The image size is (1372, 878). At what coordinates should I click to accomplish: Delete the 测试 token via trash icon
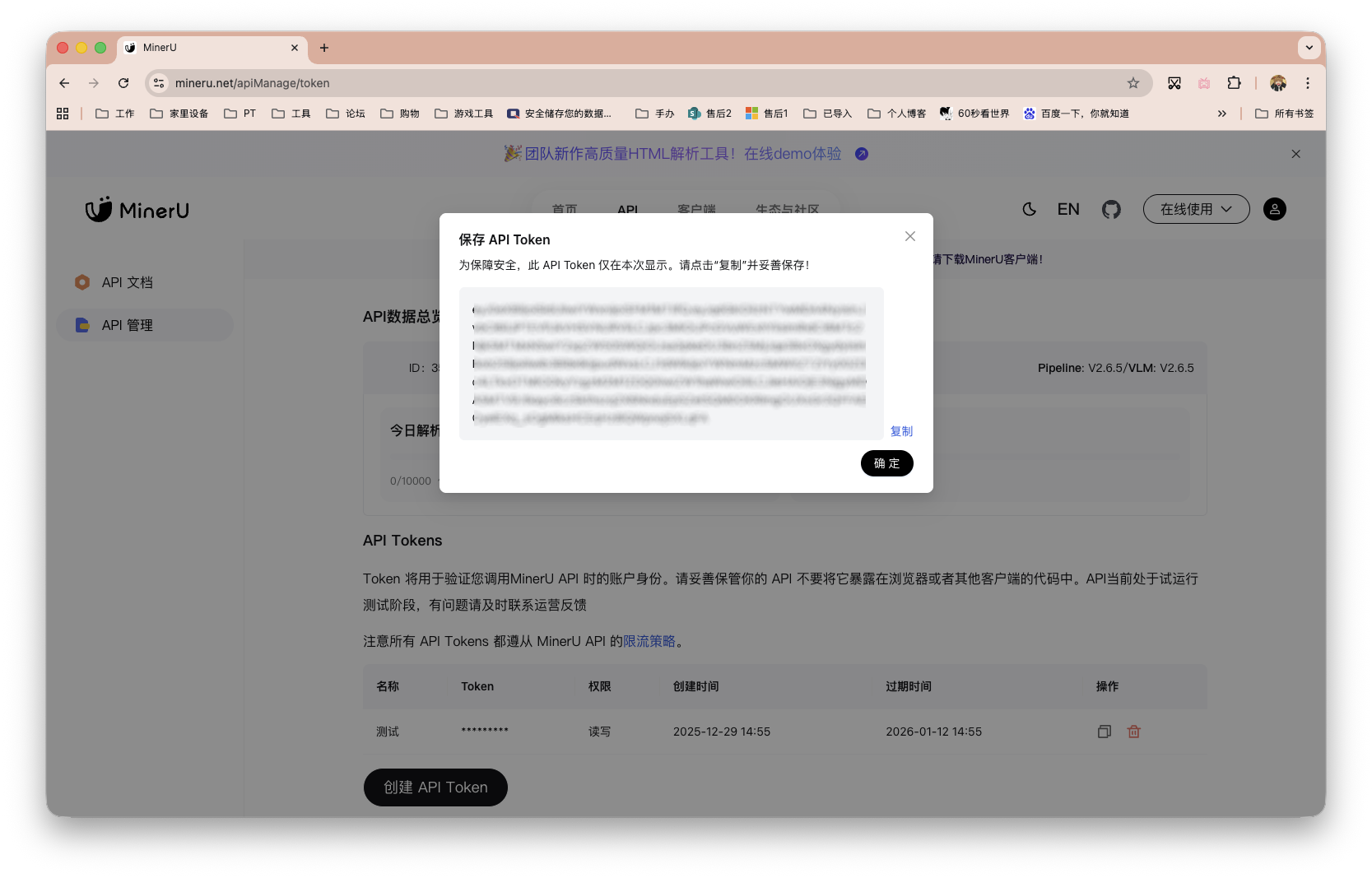(x=1133, y=731)
